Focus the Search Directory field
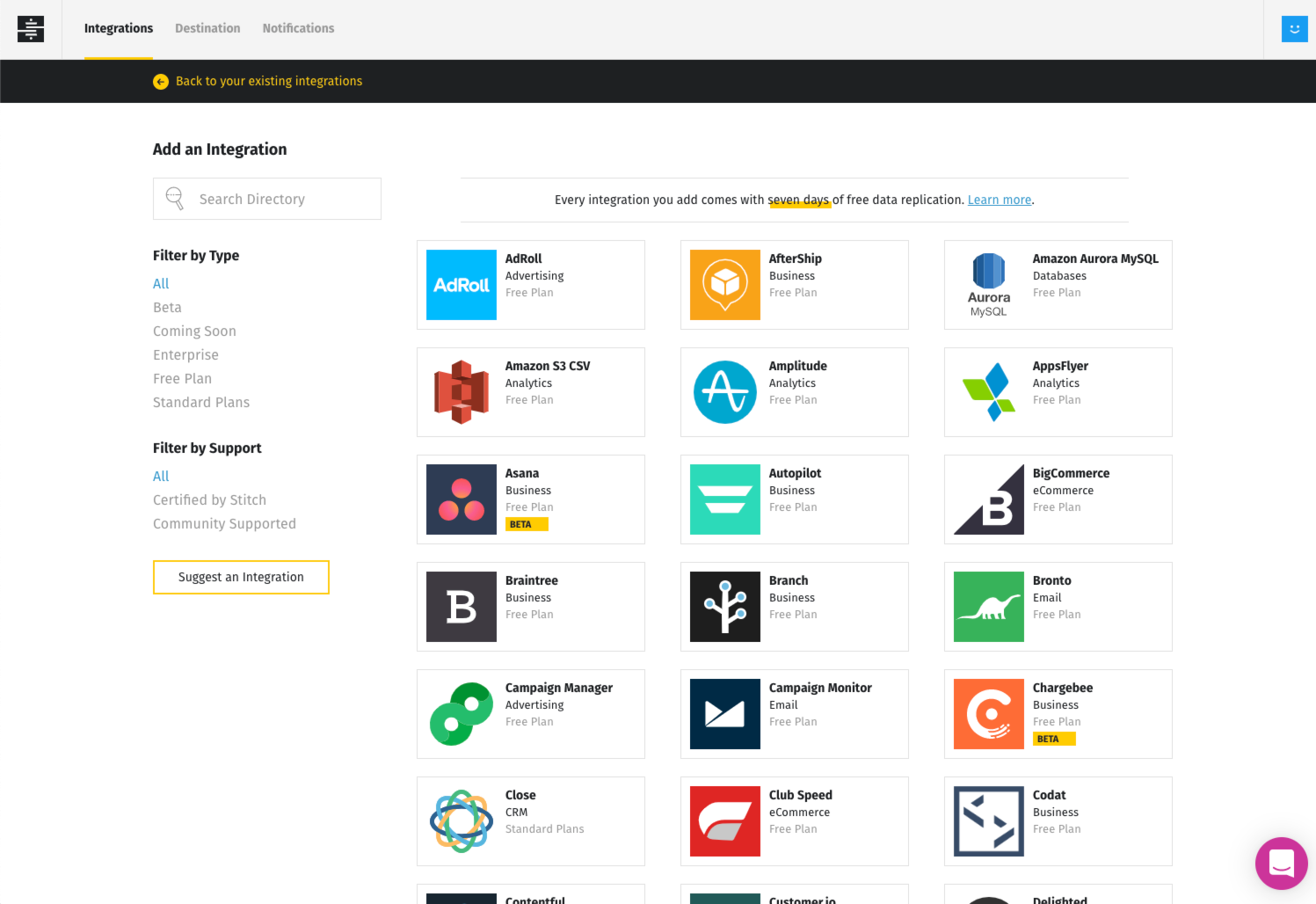Screen dimensions: 1316x904 click(267, 199)
